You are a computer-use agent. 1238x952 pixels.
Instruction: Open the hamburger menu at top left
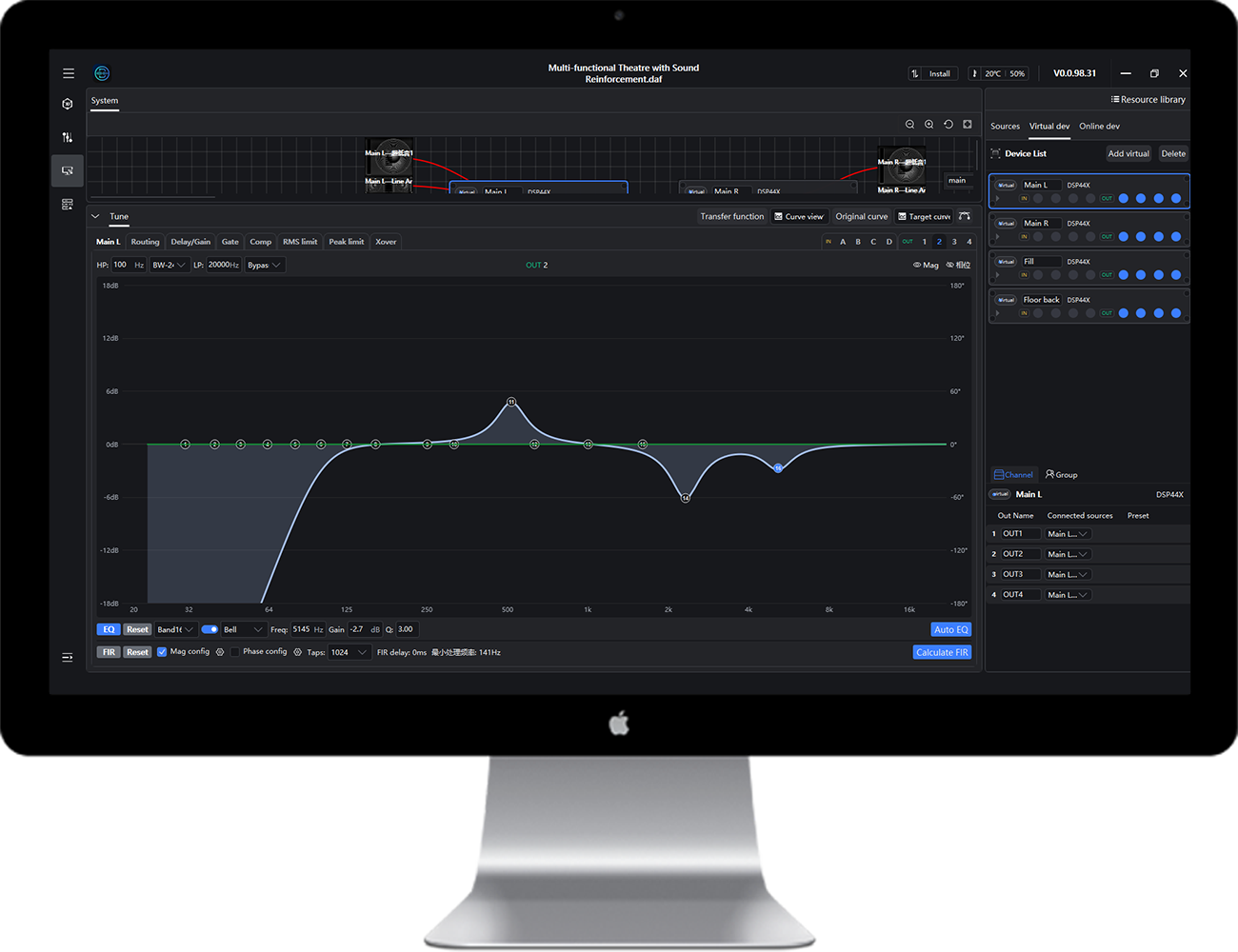[x=69, y=73]
